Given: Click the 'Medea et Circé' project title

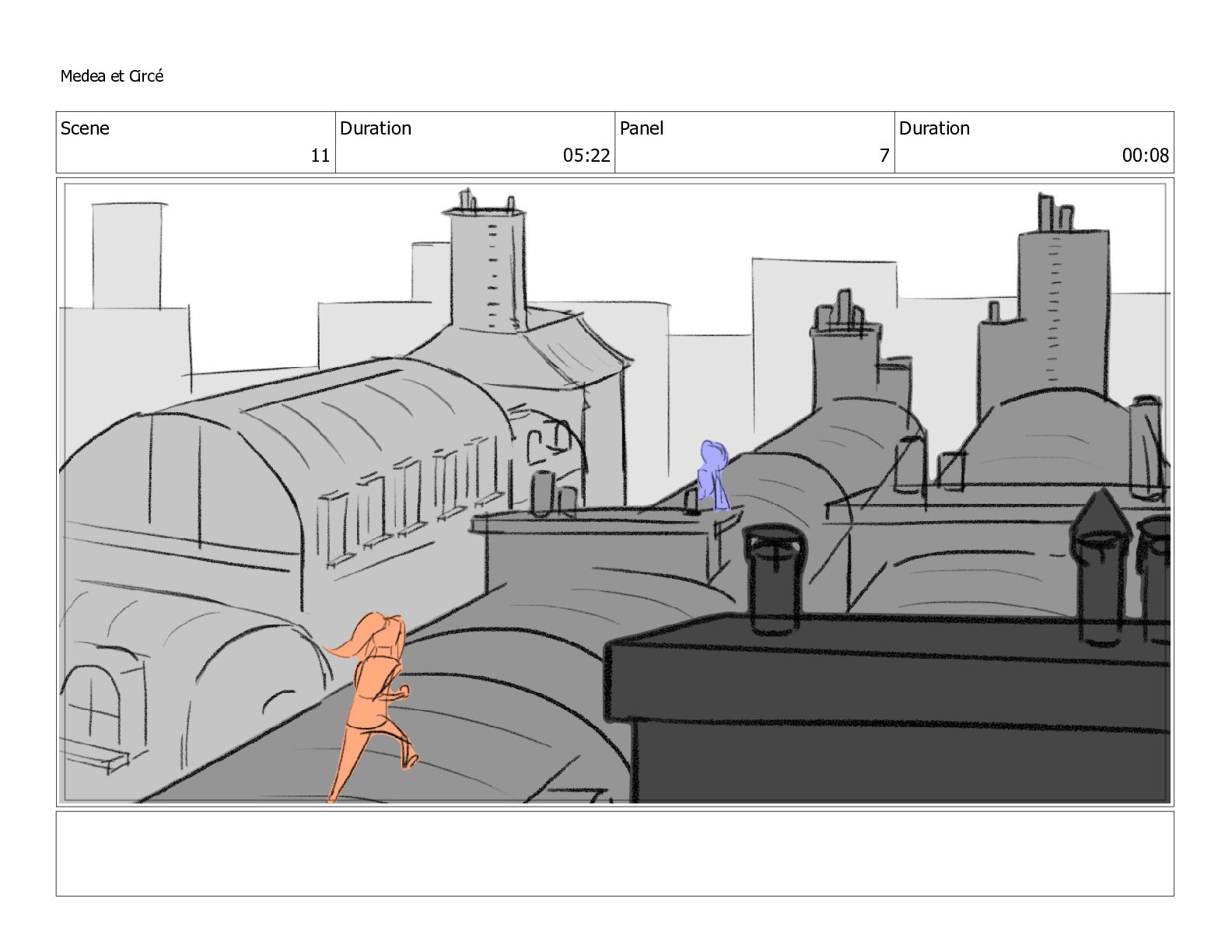Looking at the screenshot, I should (x=112, y=76).
